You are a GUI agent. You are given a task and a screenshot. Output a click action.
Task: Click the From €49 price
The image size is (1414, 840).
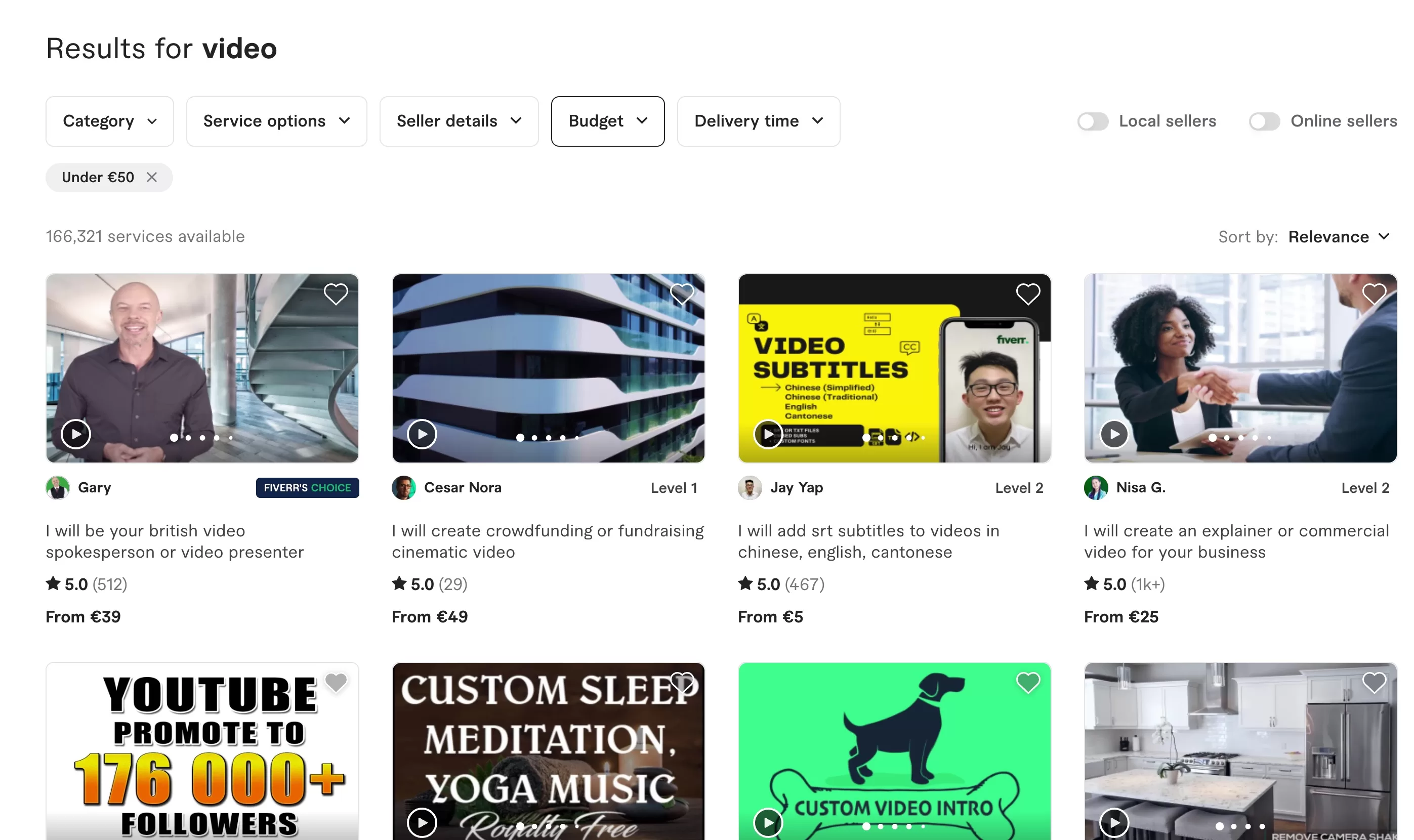tap(430, 617)
